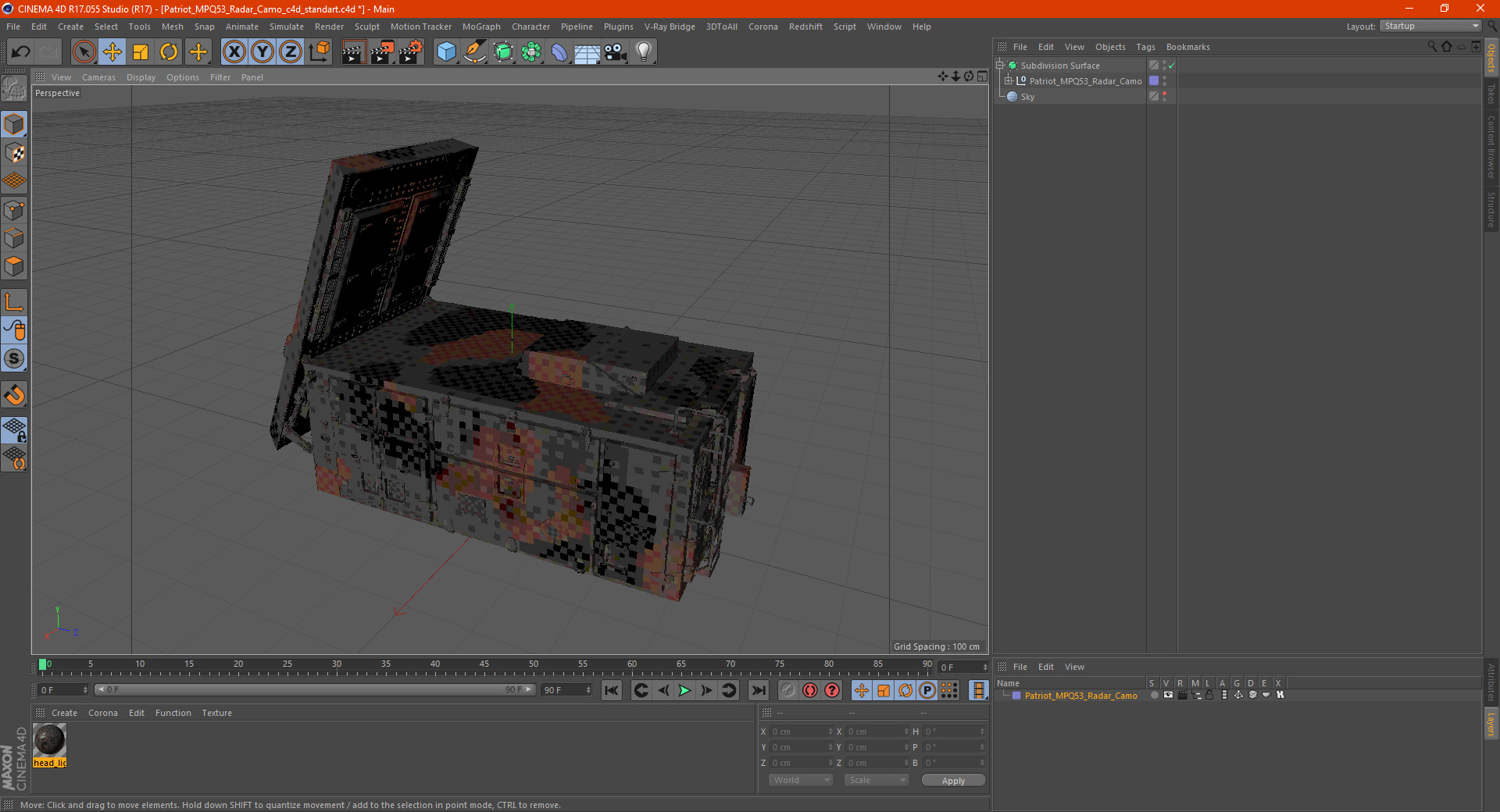Open material manager Texture menu
1500x812 pixels.
(216, 713)
